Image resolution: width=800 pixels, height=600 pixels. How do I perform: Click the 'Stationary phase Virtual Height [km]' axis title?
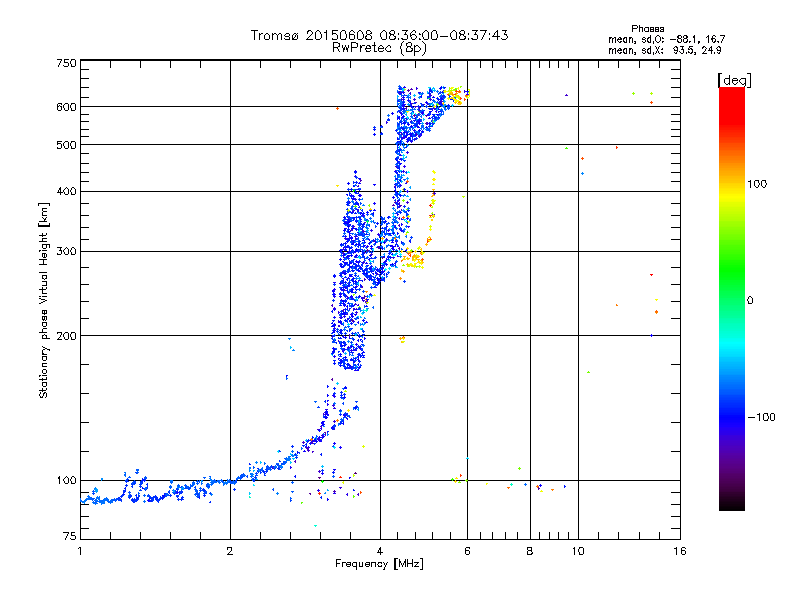point(44,300)
